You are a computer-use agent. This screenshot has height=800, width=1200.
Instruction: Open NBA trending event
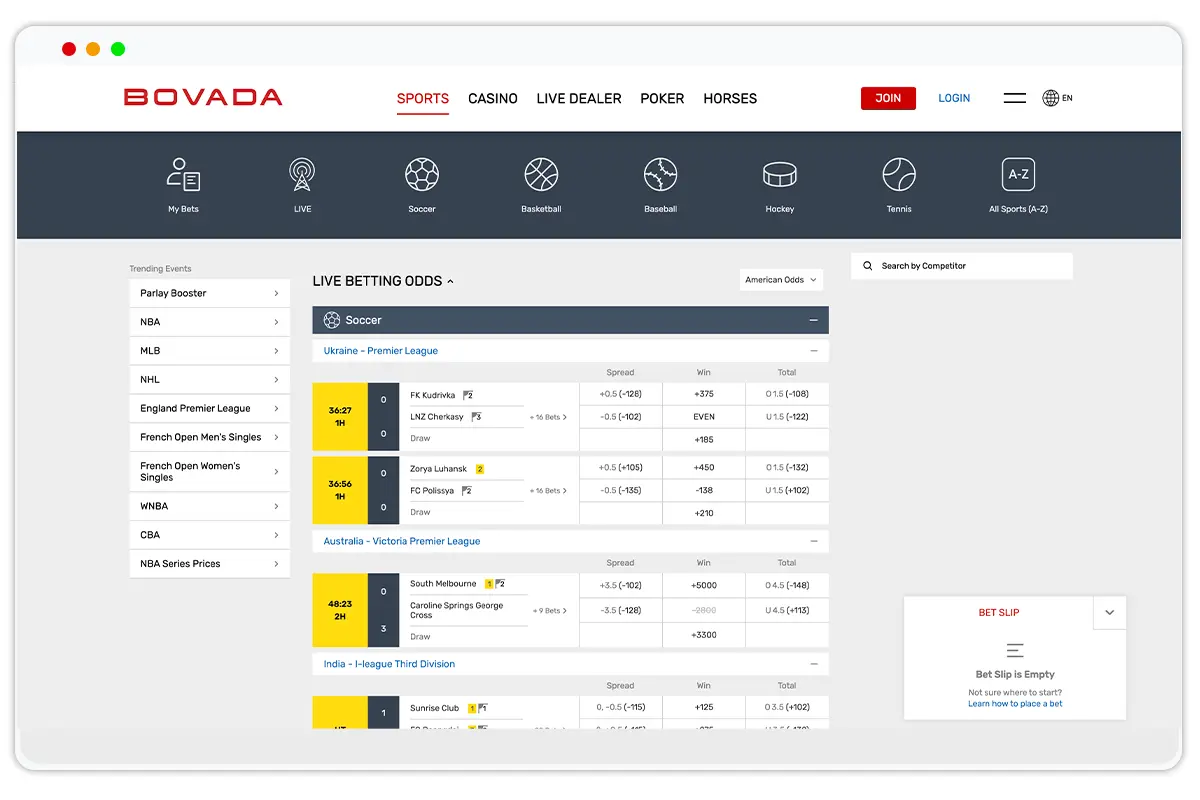pyautogui.click(x=210, y=322)
